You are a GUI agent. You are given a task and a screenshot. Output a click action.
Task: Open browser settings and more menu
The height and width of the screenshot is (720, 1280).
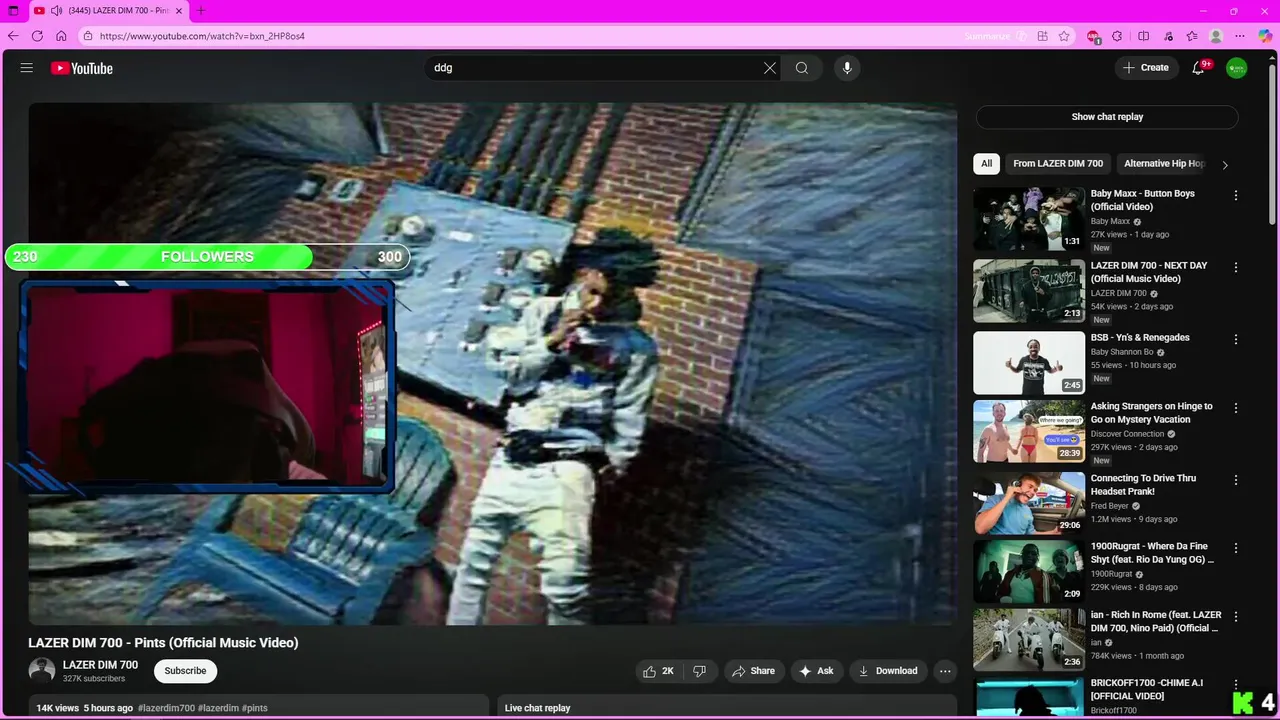pos(1240,36)
